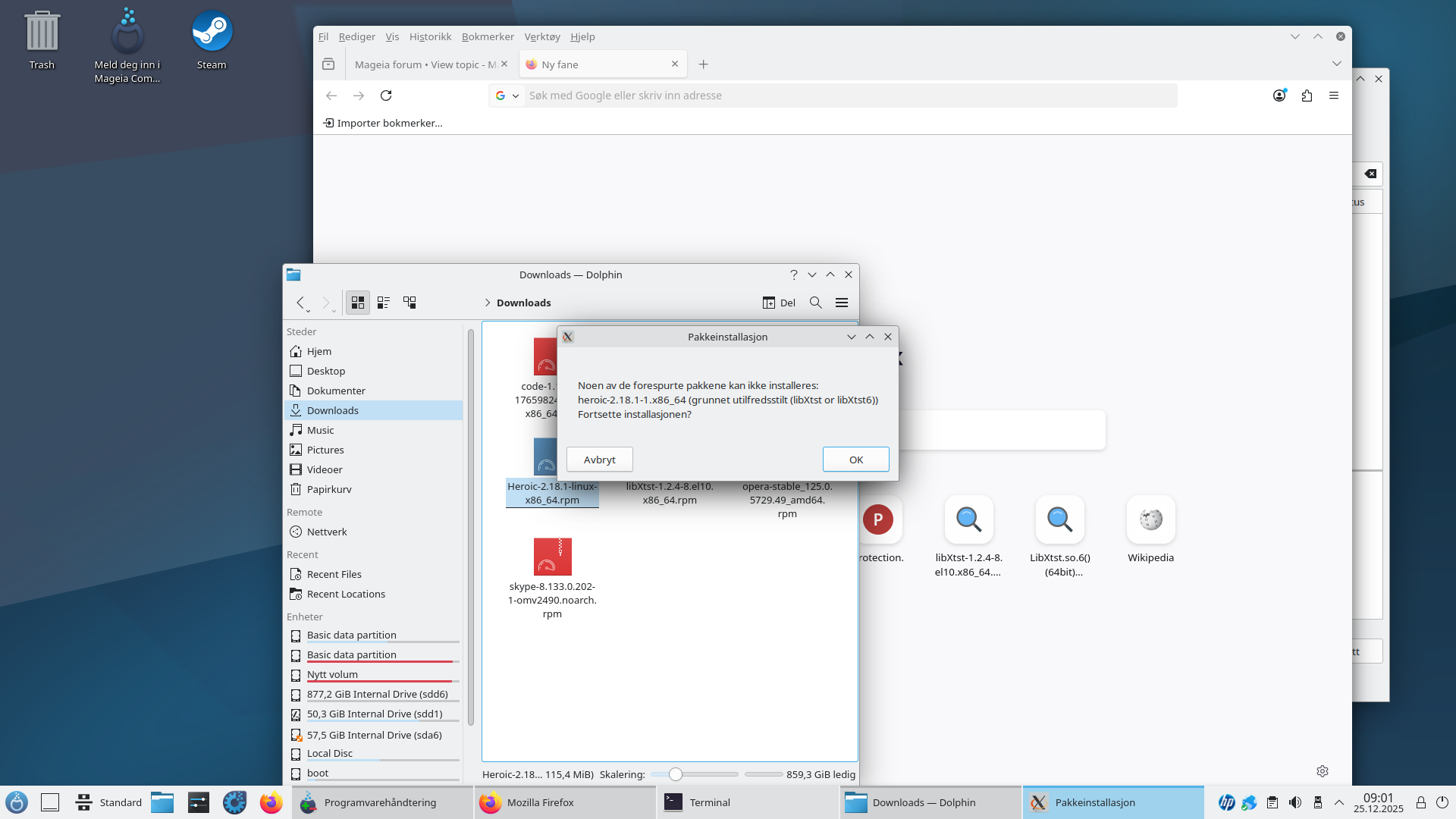The height and width of the screenshot is (819, 1456).
Task: Expand Dolphin back history arrow
Action: point(308,310)
